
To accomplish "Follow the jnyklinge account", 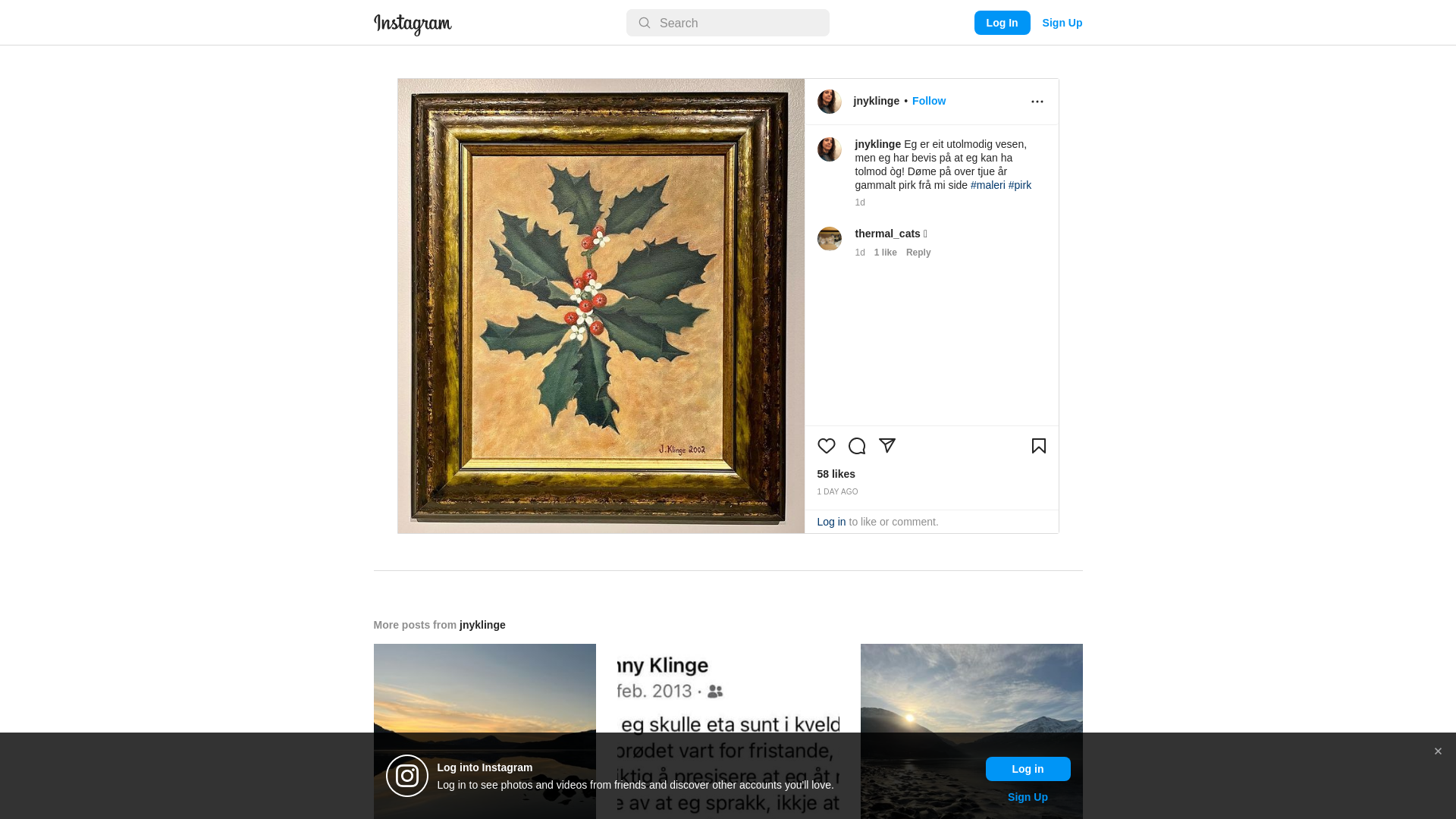I will click(929, 101).
